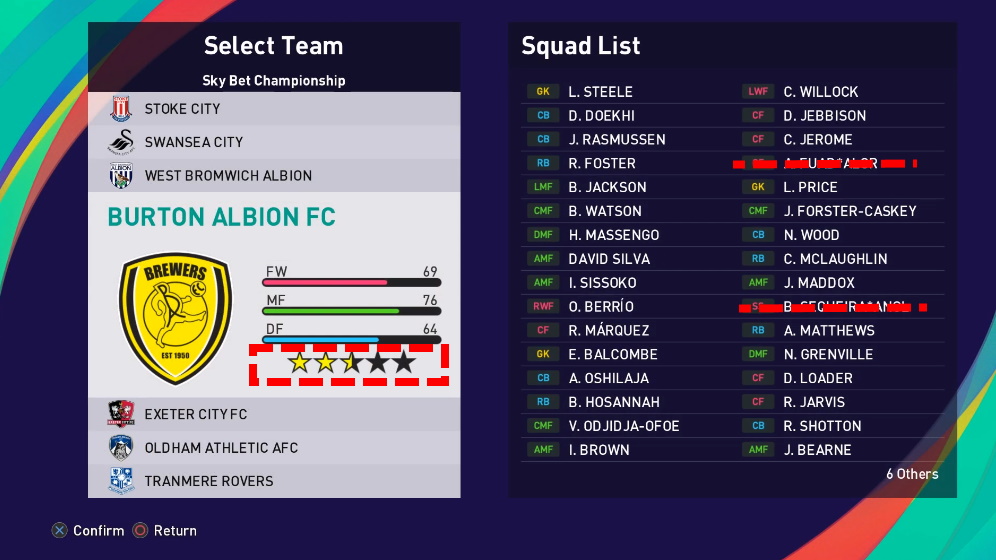Click the Swansea City swan crest

(x=122, y=142)
